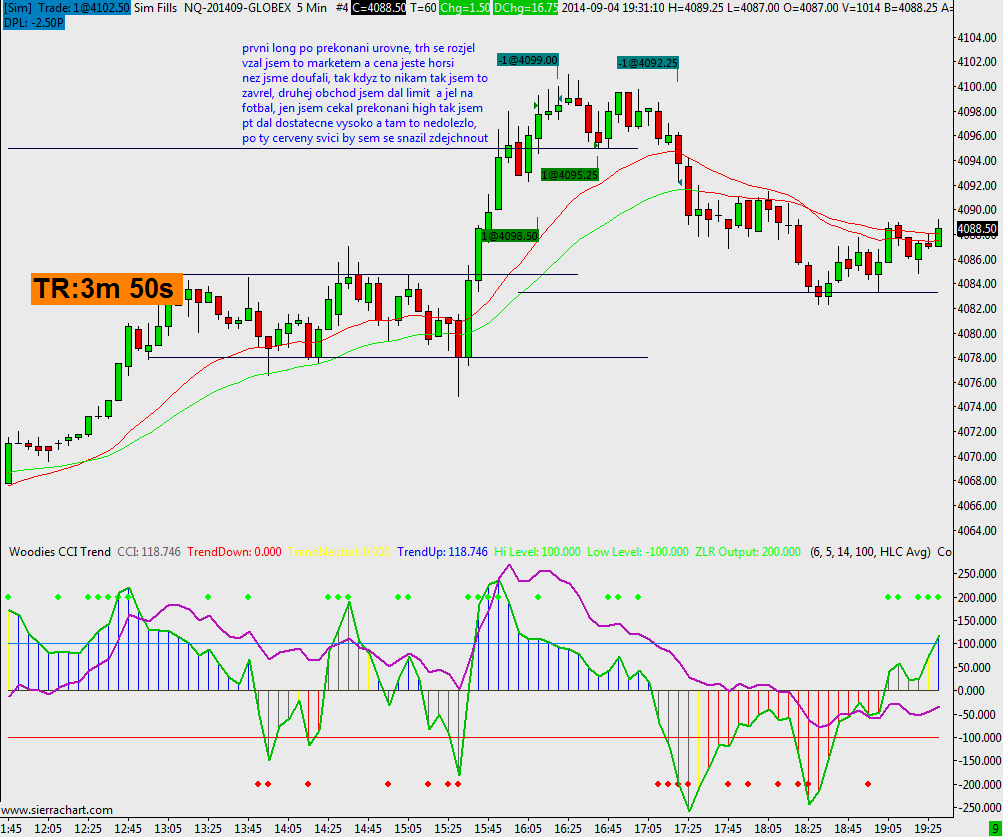Click the '4104.00' price scale label
This screenshot has height=837, width=1003.
click(x=977, y=38)
